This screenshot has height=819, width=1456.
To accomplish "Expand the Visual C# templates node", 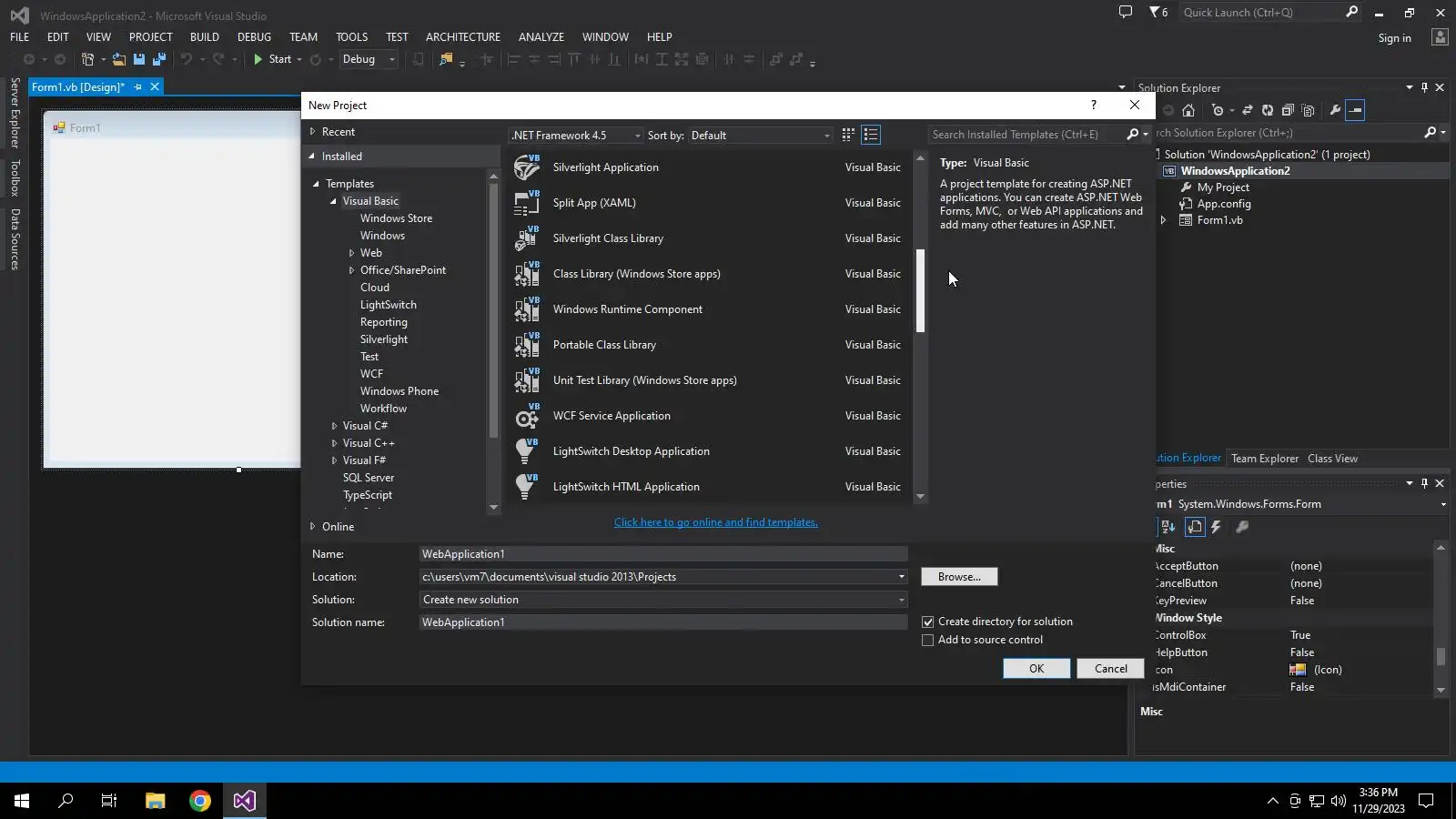I will (334, 426).
